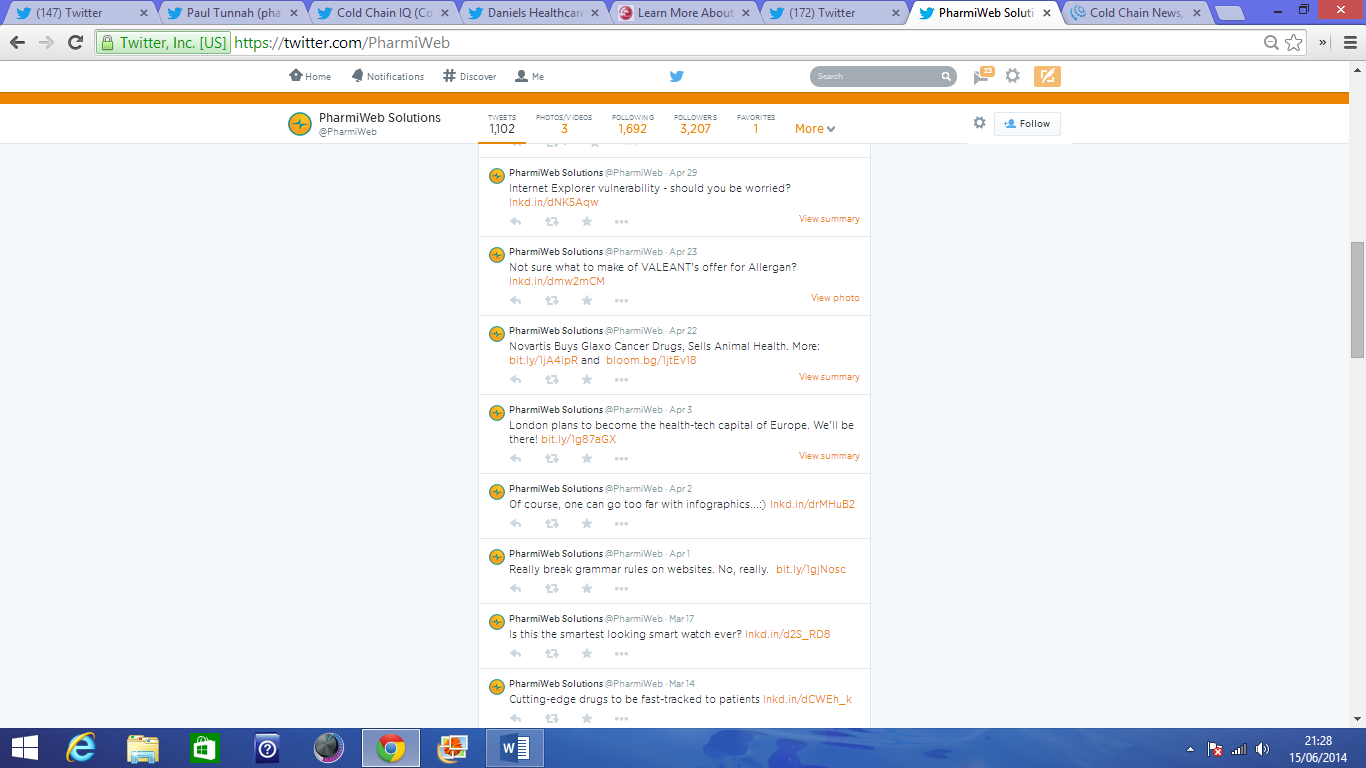View the 1,692 Following list
The height and width of the screenshot is (768, 1366).
pyautogui.click(x=633, y=124)
